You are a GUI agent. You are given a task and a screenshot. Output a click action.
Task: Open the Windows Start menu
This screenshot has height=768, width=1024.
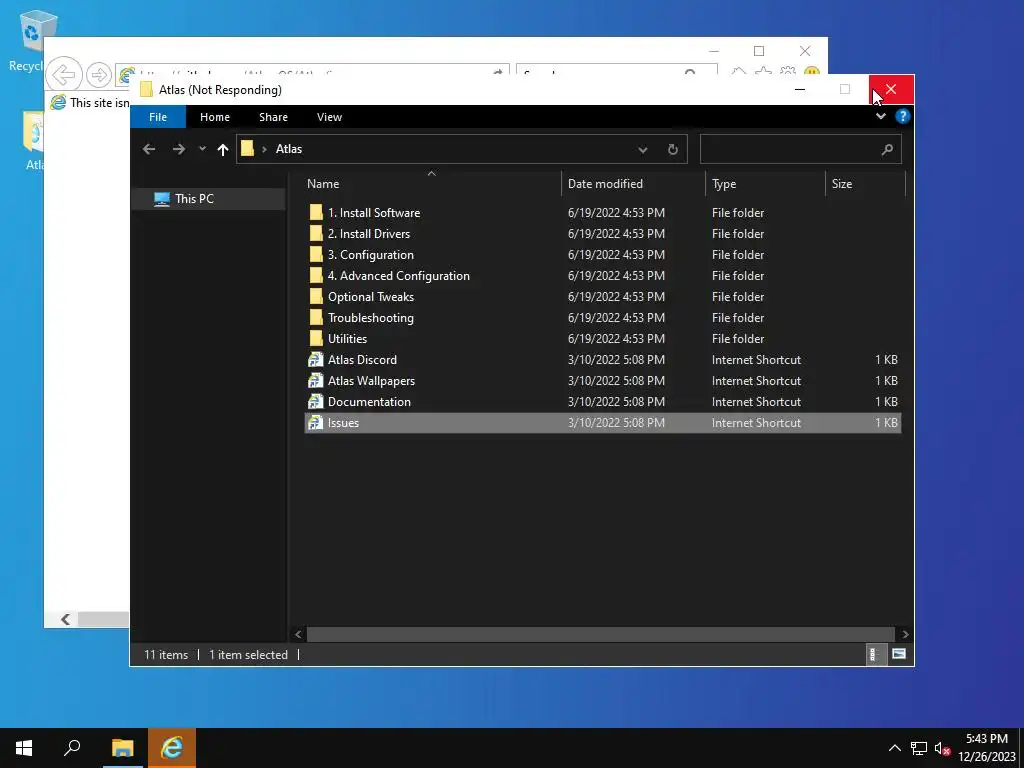(24, 748)
